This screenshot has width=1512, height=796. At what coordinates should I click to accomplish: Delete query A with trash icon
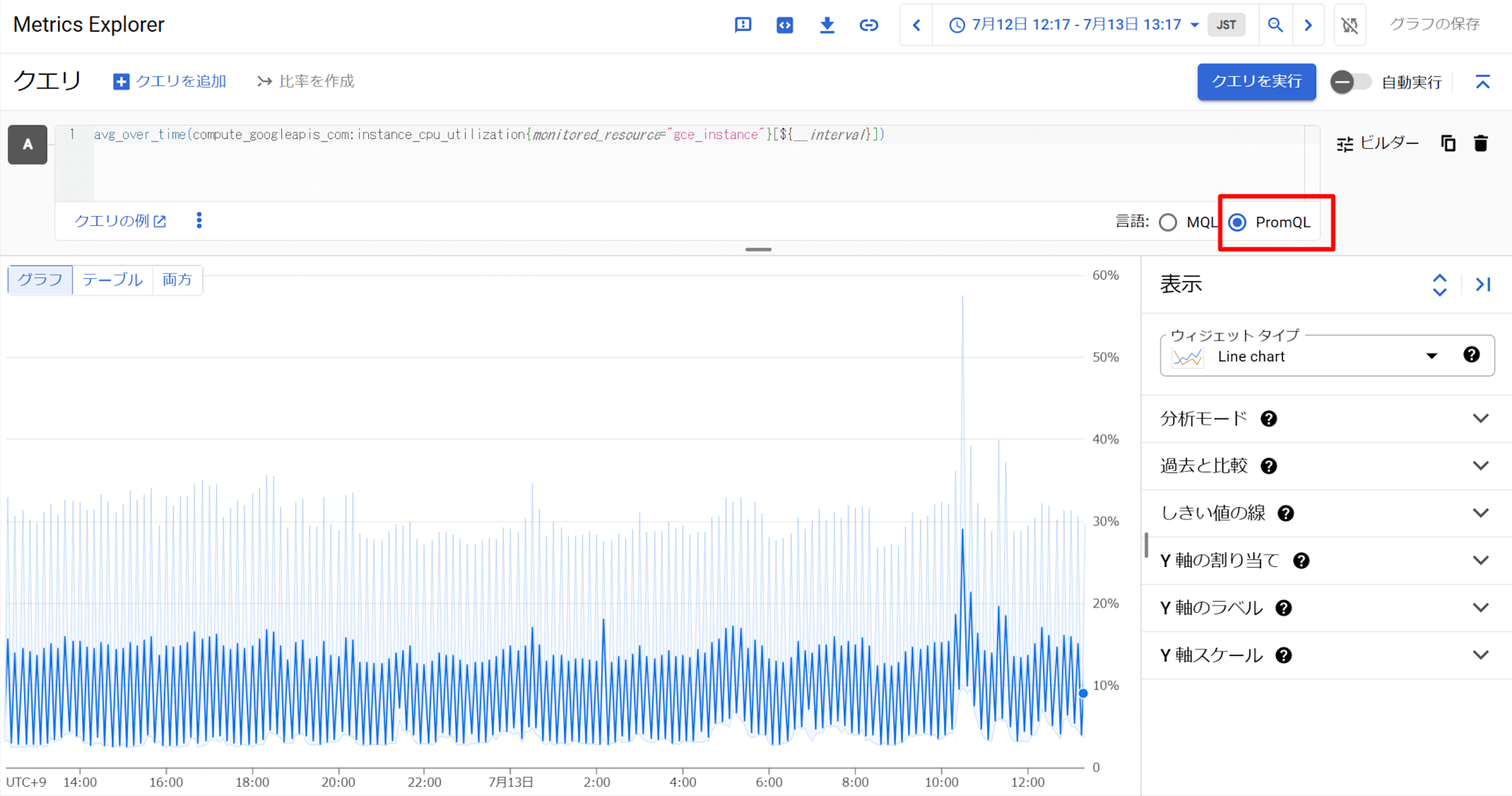click(1480, 143)
